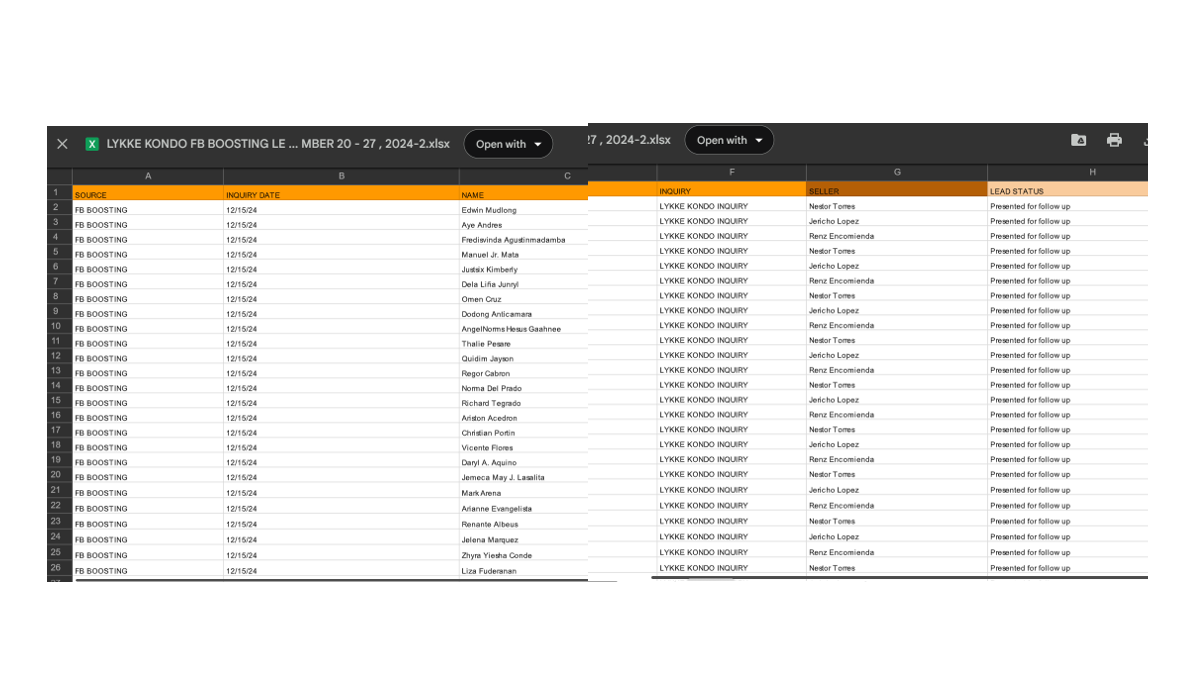
Task: Select the 'Manuel Jr. Mata' cell
Action: point(523,254)
